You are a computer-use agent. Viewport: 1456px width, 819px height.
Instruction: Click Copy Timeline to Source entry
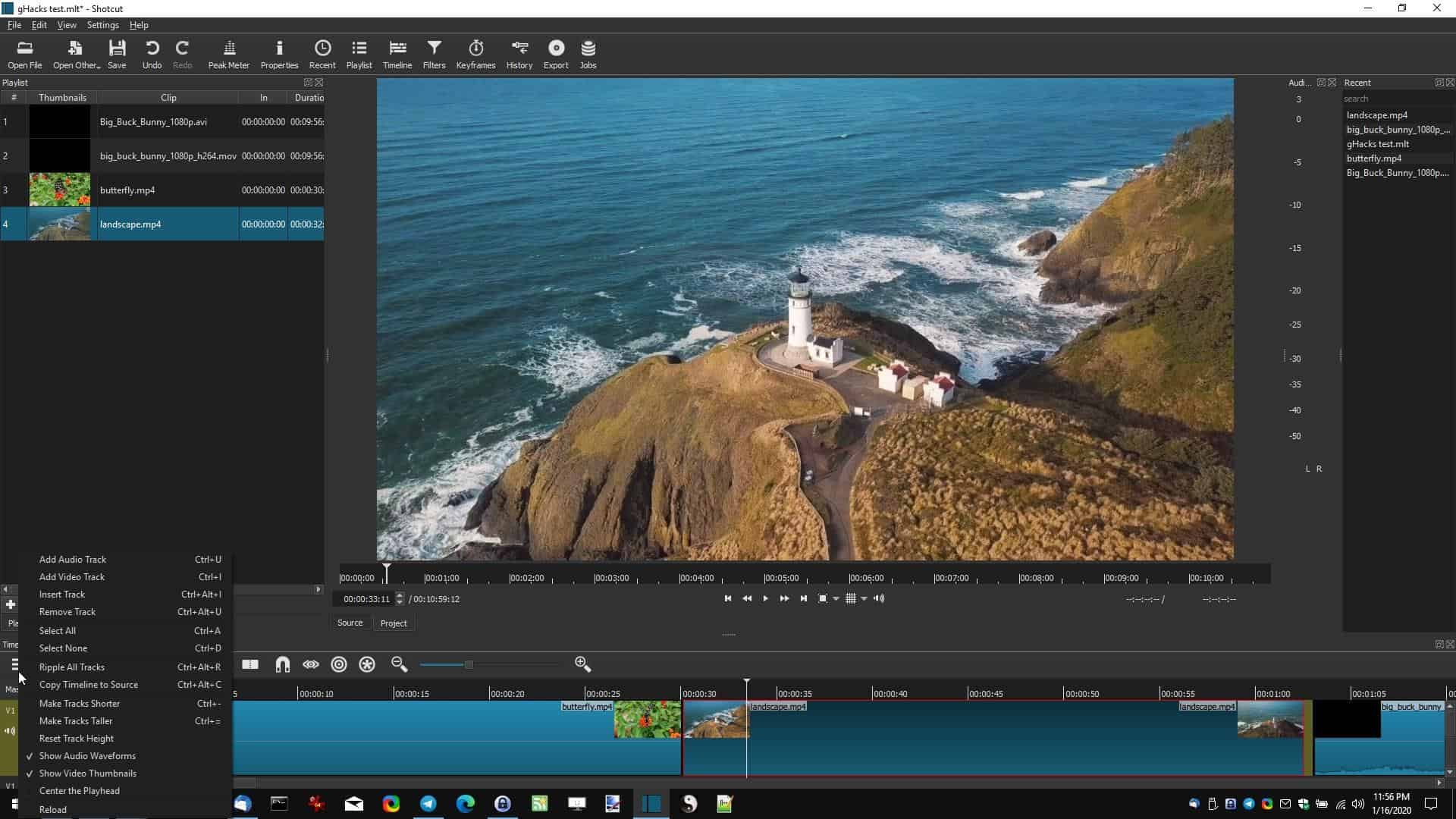[x=88, y=684]
